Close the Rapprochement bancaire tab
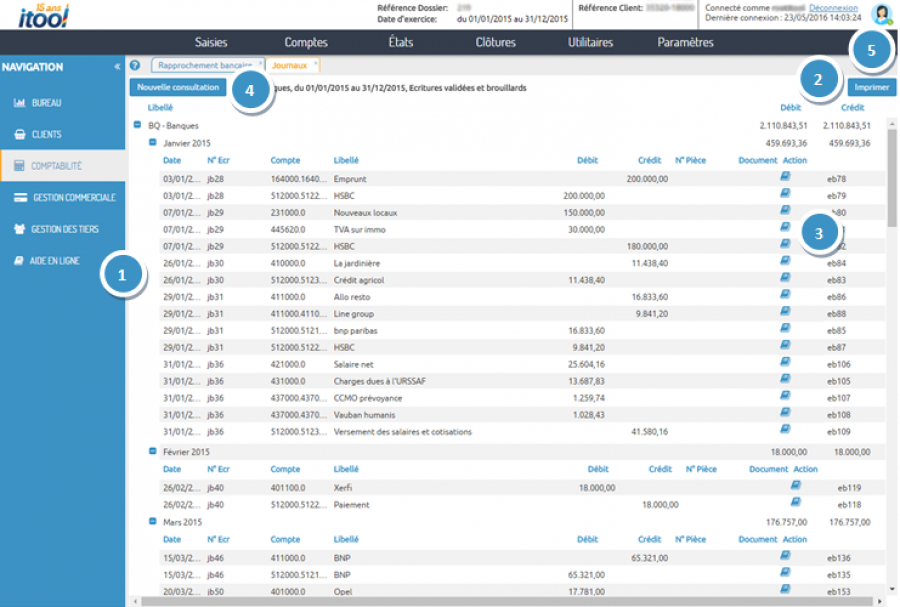 [260, 63]
